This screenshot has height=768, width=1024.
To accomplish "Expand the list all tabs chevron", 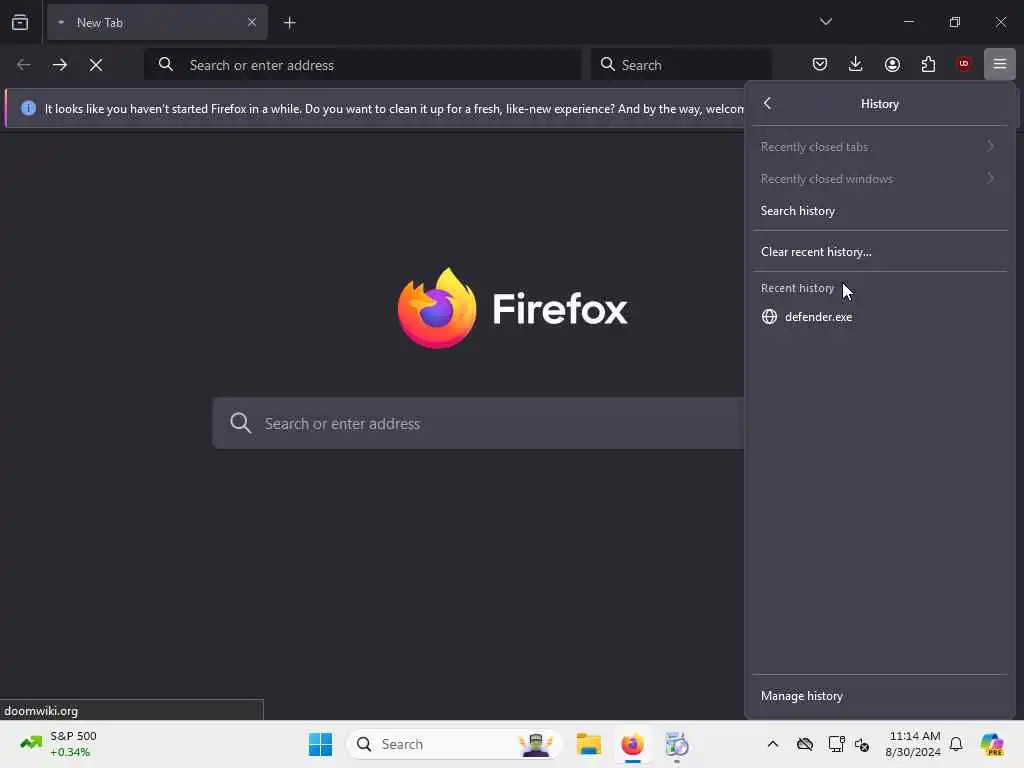I will (825, 22).
